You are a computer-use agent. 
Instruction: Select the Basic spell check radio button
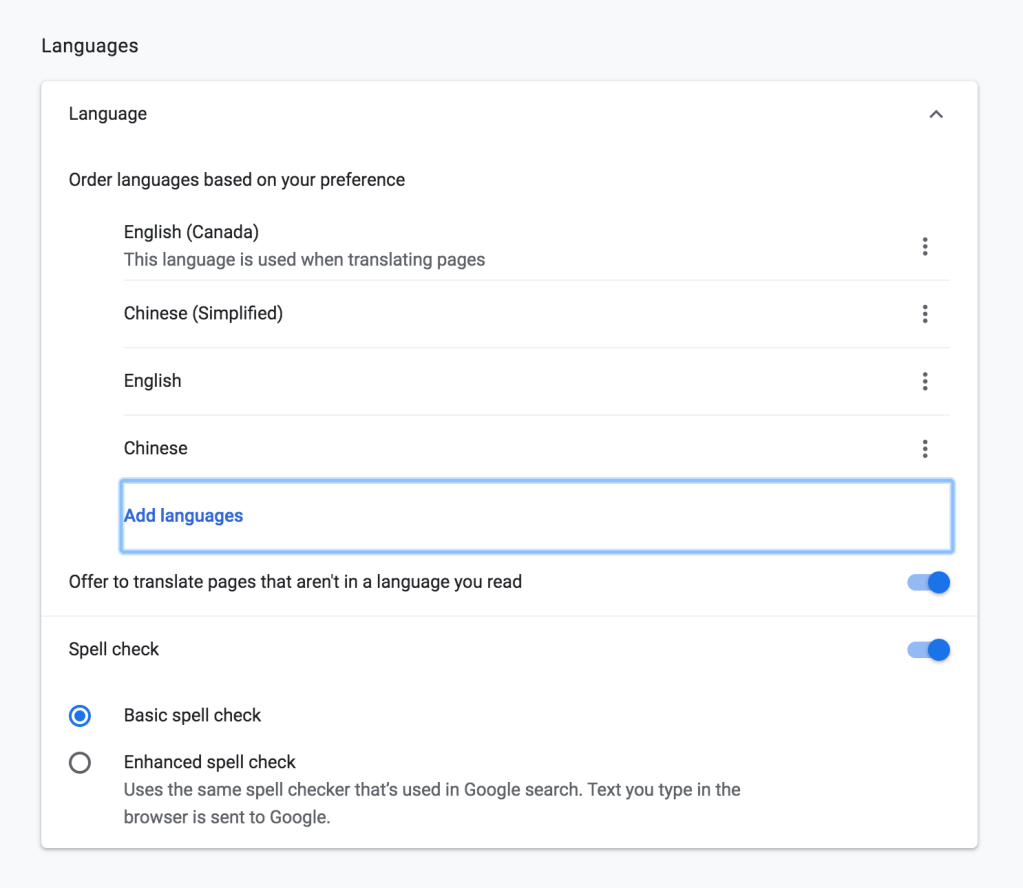pyautogui.click(x=80, y=716)
